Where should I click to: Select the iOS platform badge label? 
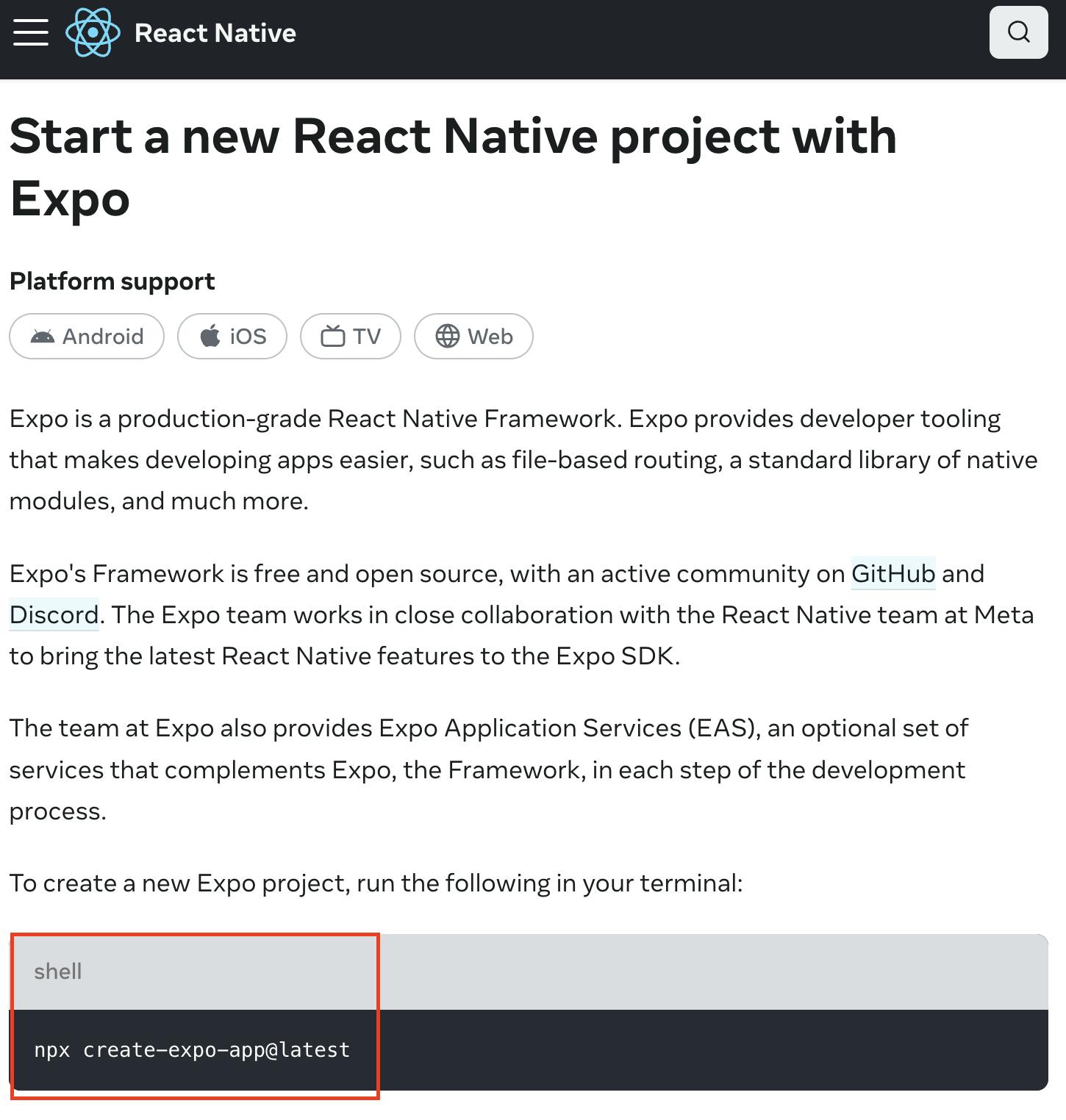coord(248,337)
